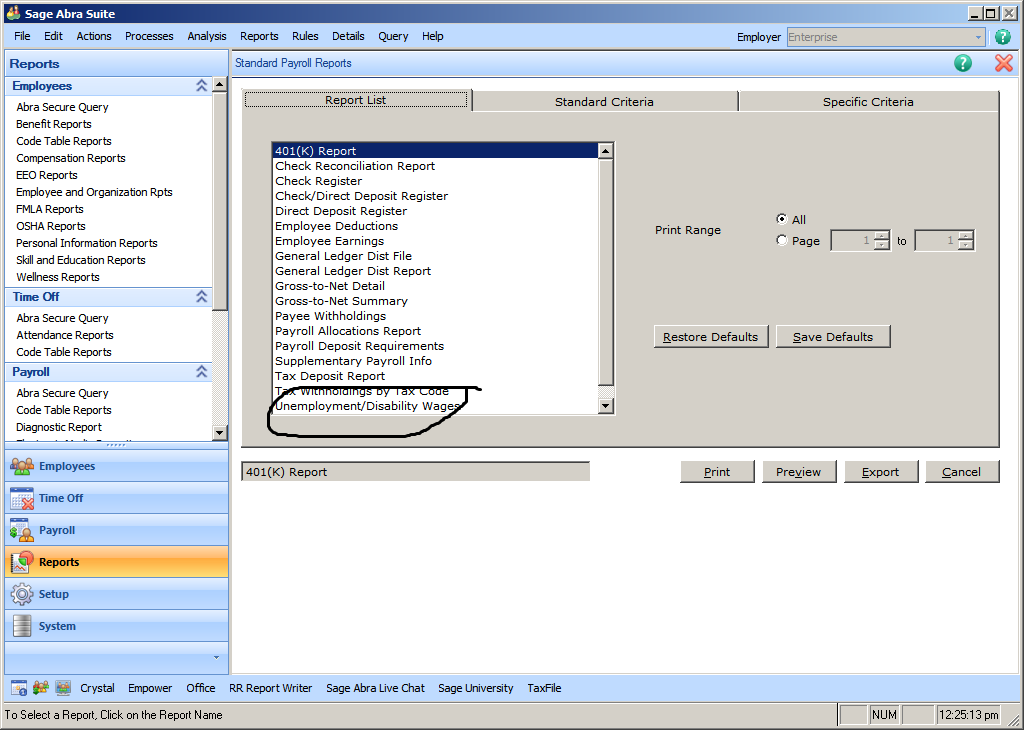Open Attendance Reports under Time Off

tap(65, 335)
